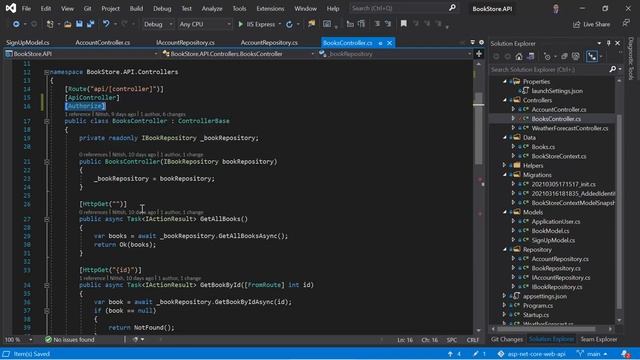Open the BooksController type navigation dropdown
Image resolution: width=640 pixels, height=360 pixels.
click(x=238, y=54)
